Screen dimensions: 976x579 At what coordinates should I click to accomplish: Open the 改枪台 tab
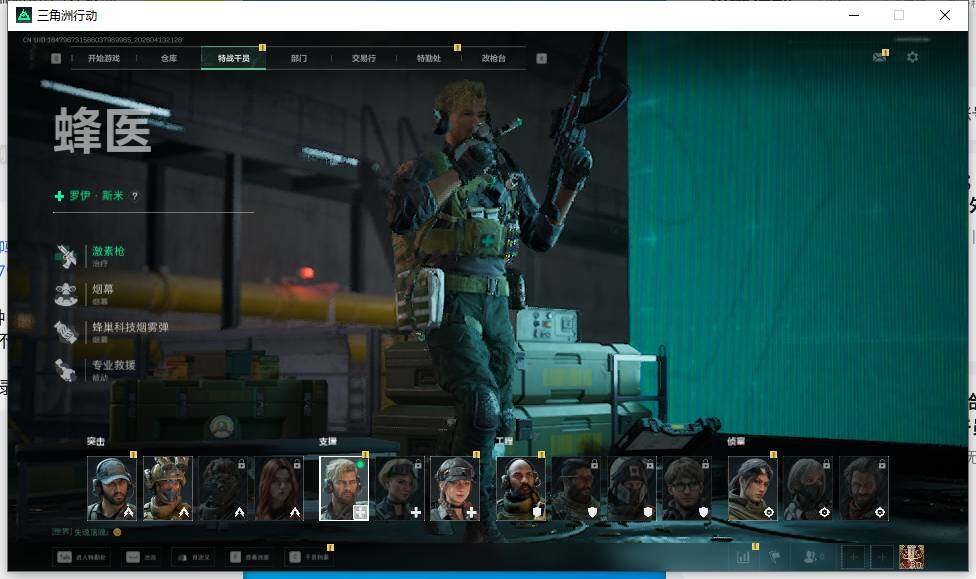pos(493,59)
